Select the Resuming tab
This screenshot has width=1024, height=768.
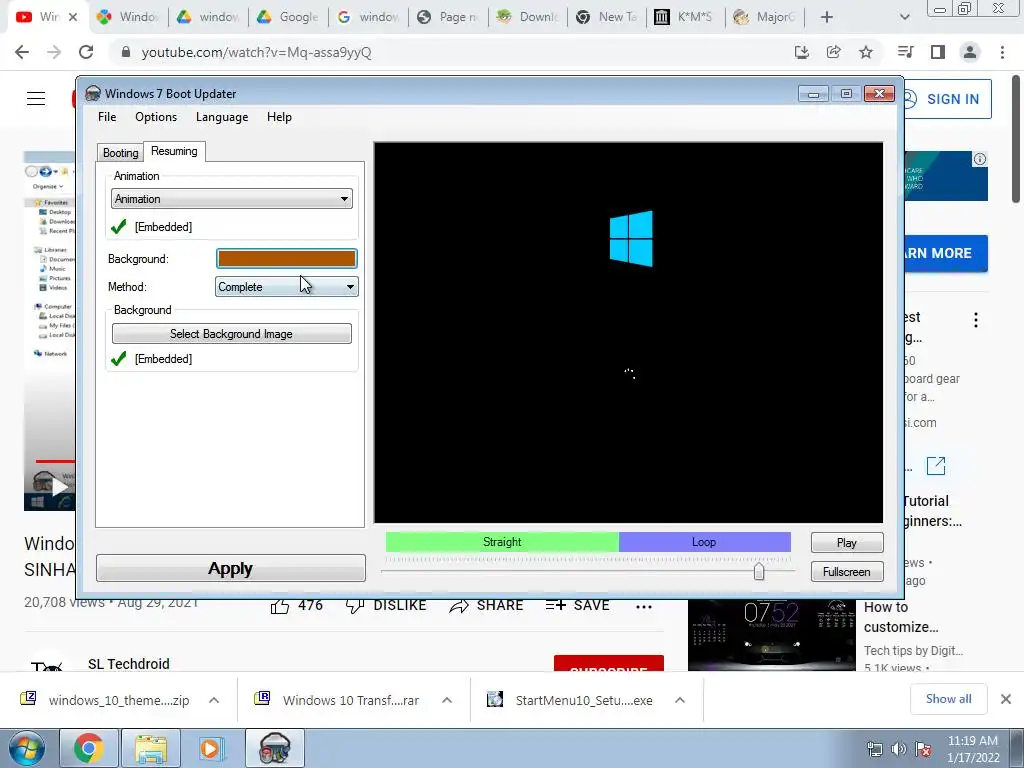(174, 151)
